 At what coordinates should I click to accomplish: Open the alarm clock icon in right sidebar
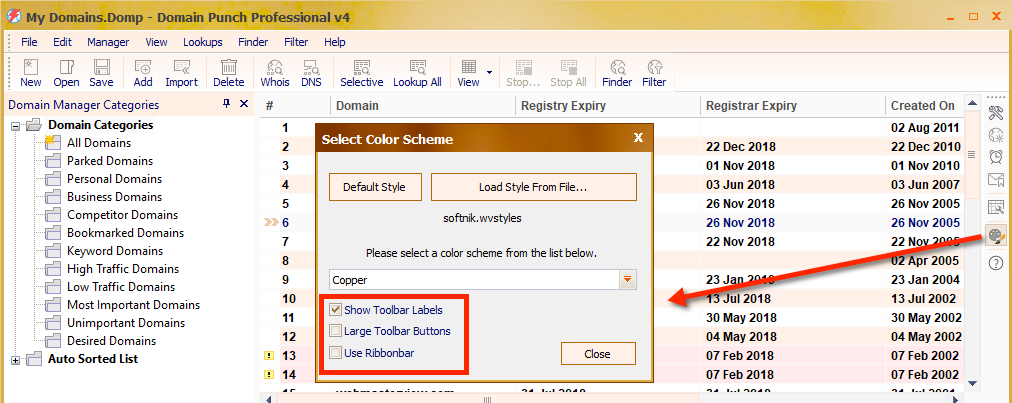pos(996,157)
